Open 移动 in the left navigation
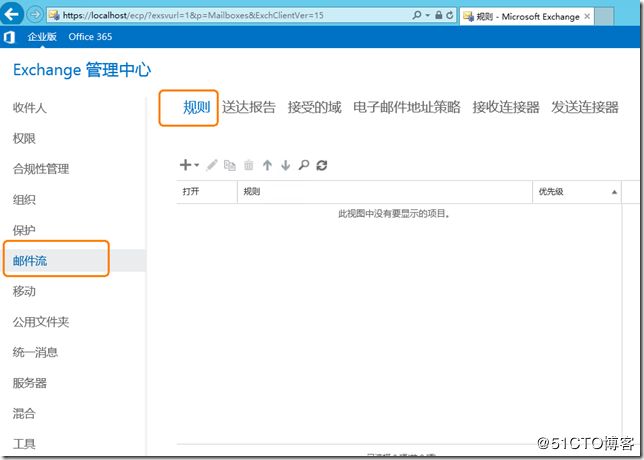 point(24,291)
